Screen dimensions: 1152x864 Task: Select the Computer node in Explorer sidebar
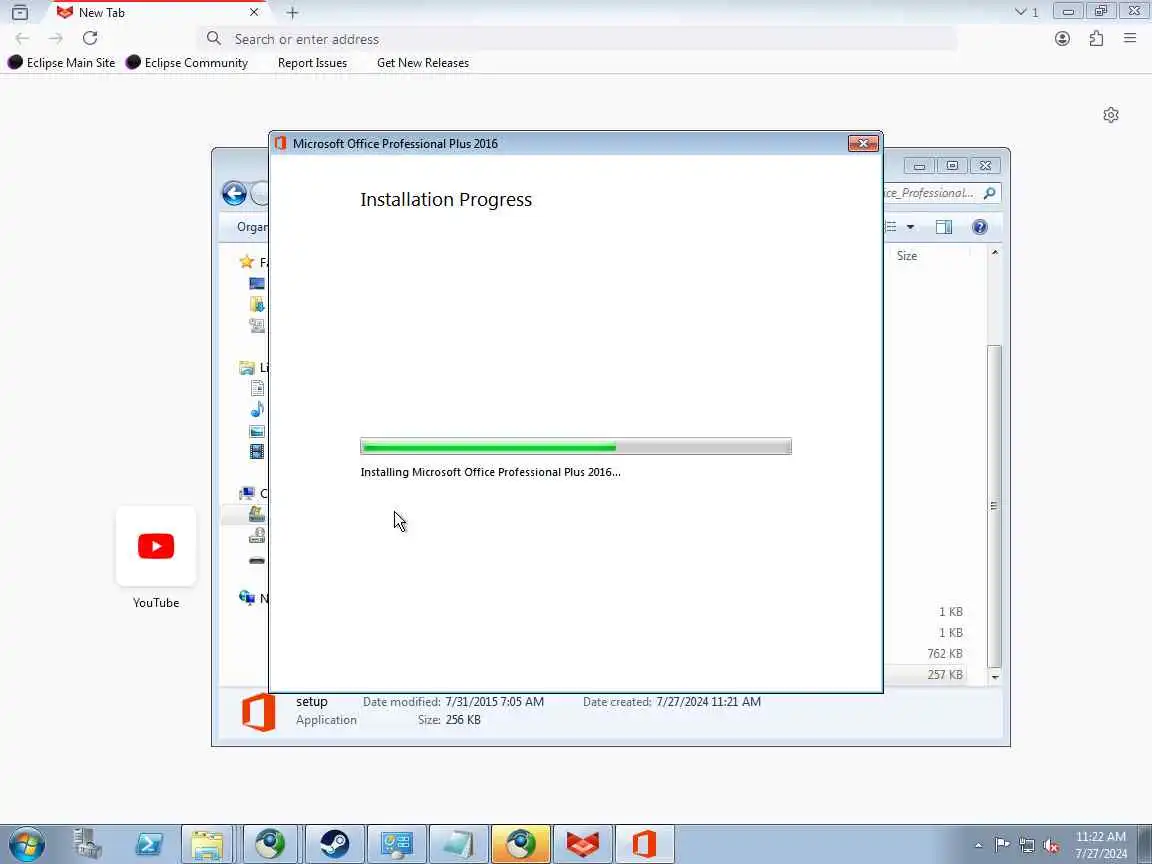[253, 493]
